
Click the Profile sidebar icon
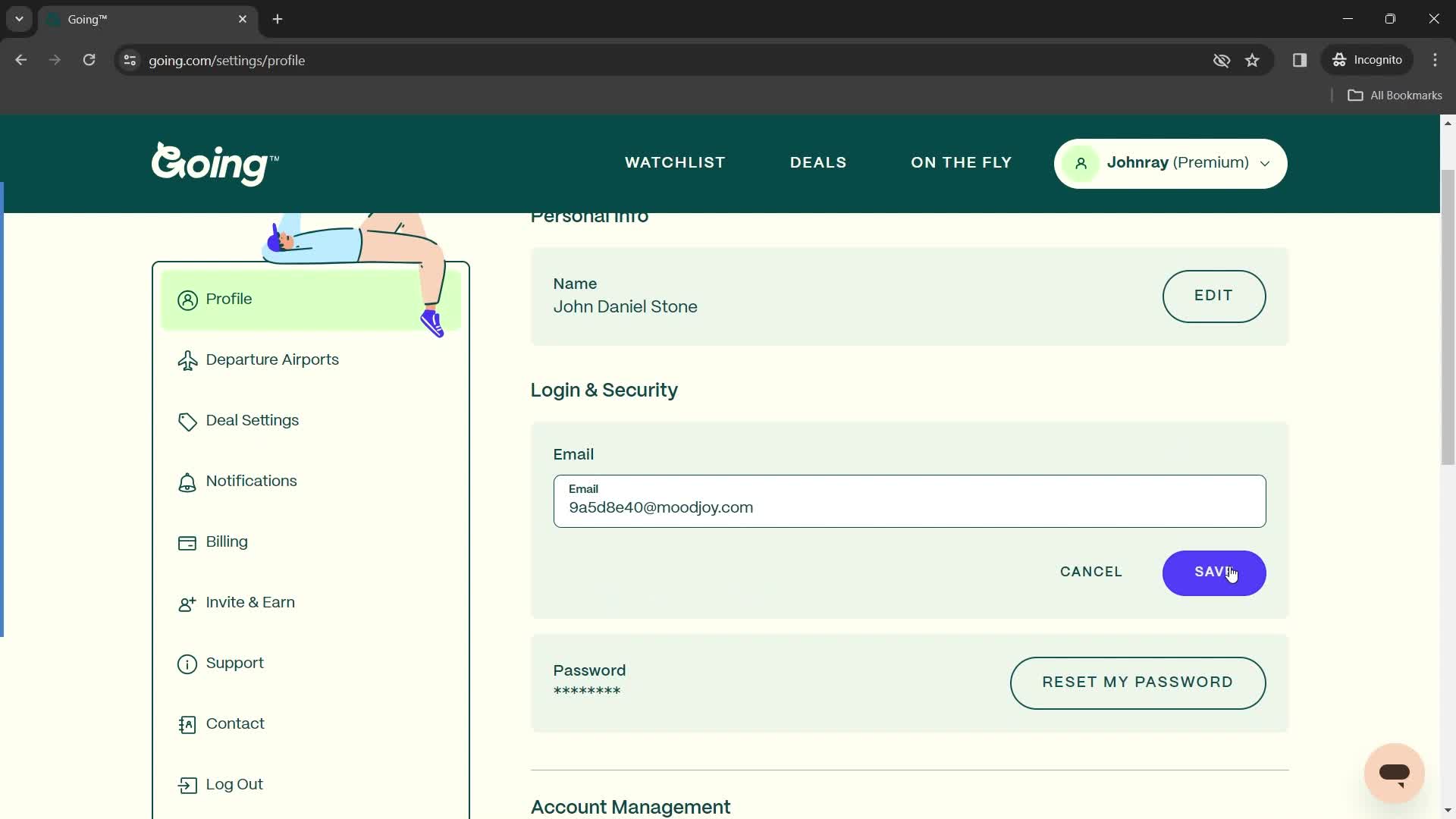[x=188, y=299]
